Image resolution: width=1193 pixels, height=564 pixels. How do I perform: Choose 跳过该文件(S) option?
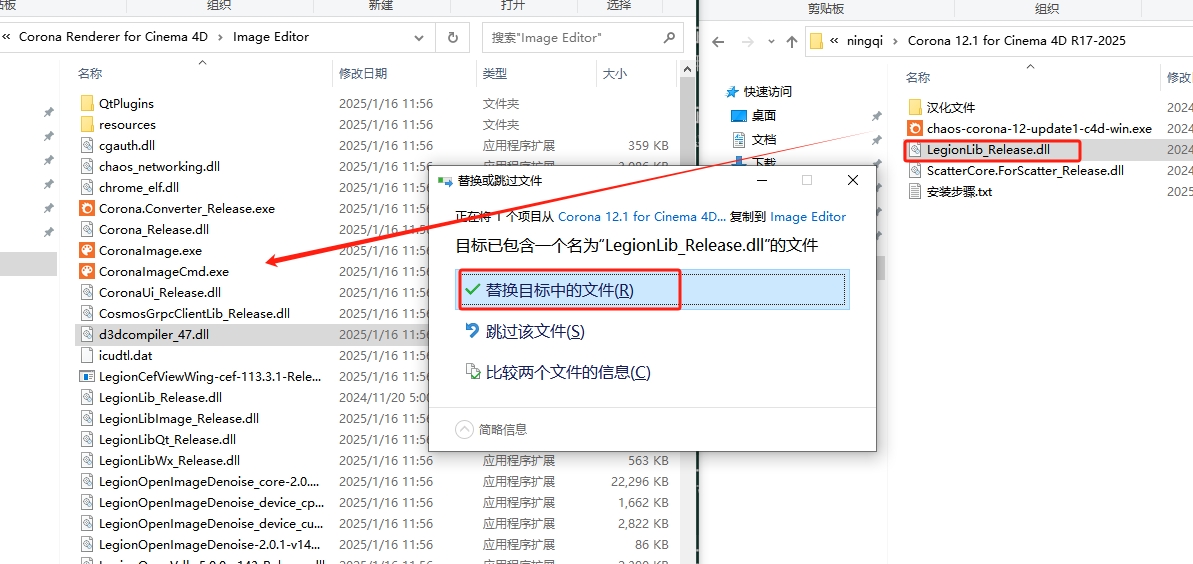click(535, 331)
